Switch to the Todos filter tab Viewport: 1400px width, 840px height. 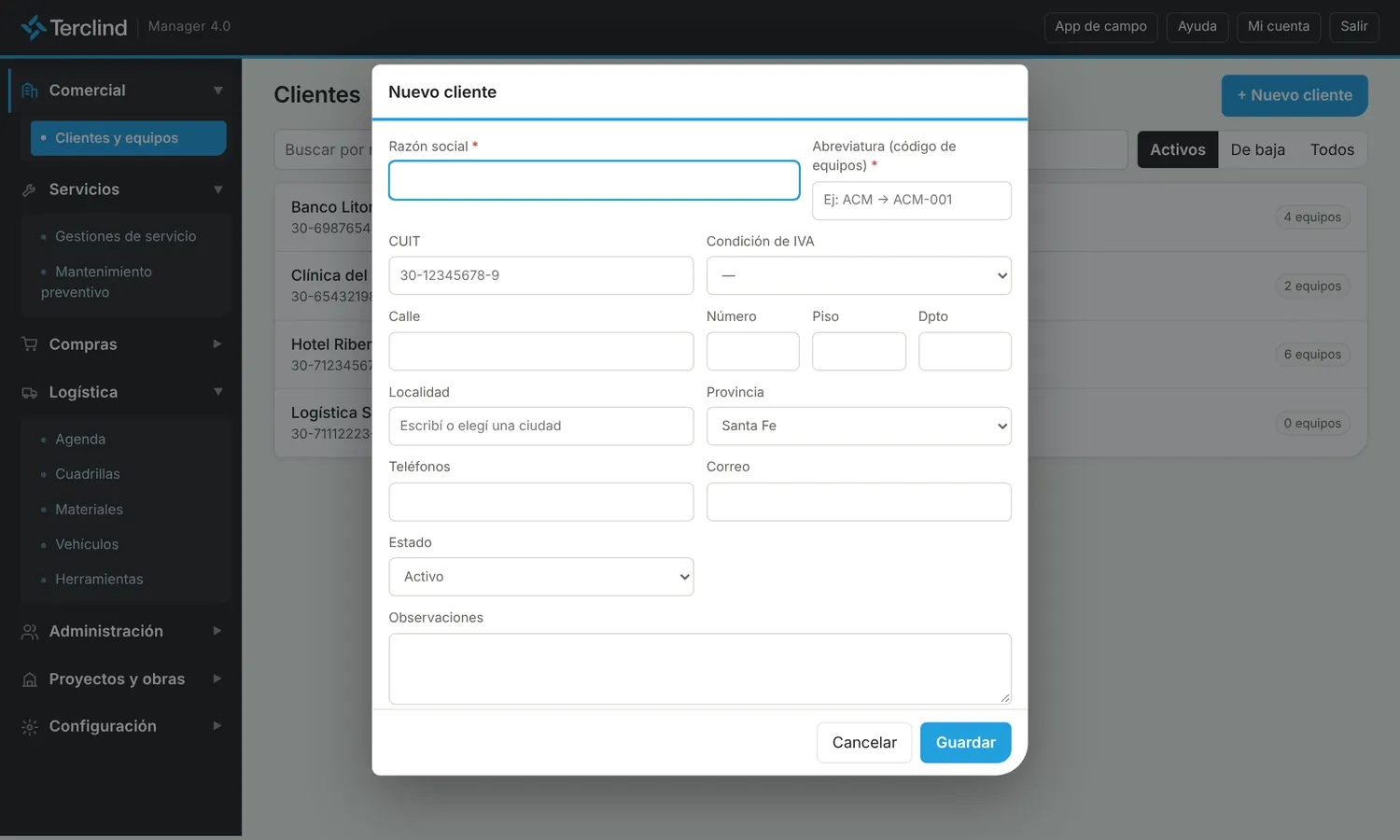coord(1332,149)
